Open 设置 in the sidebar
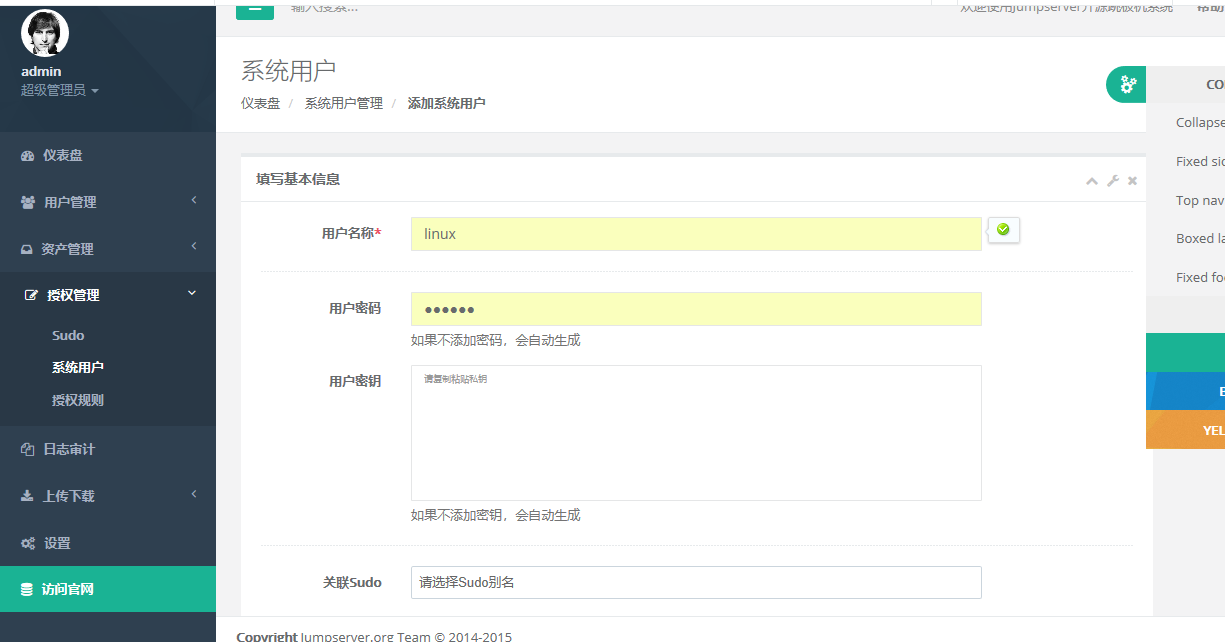1225x642 pixels. pos(108,543)
